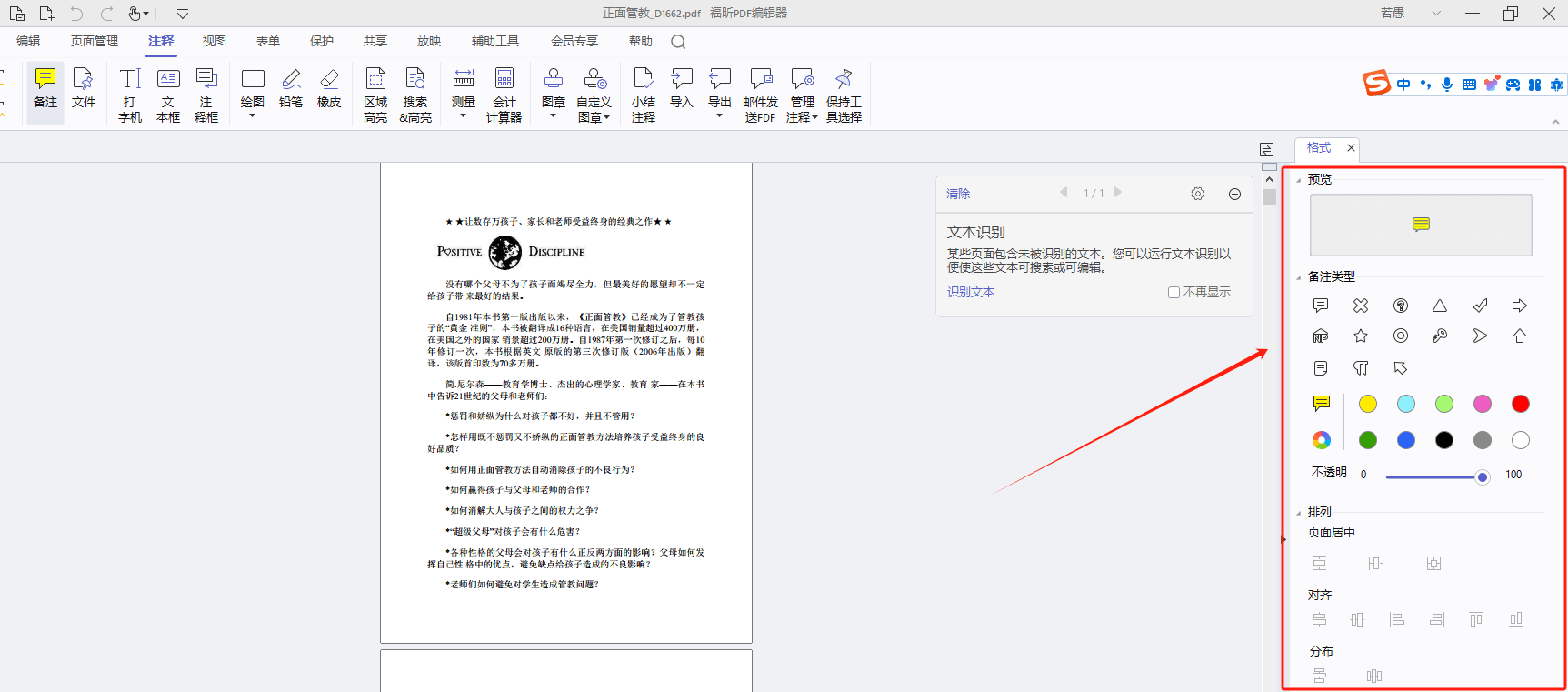The width and height of the screenshot is (1568, 692).
Task: Open the 保护 tab
Action: (322, 42)
